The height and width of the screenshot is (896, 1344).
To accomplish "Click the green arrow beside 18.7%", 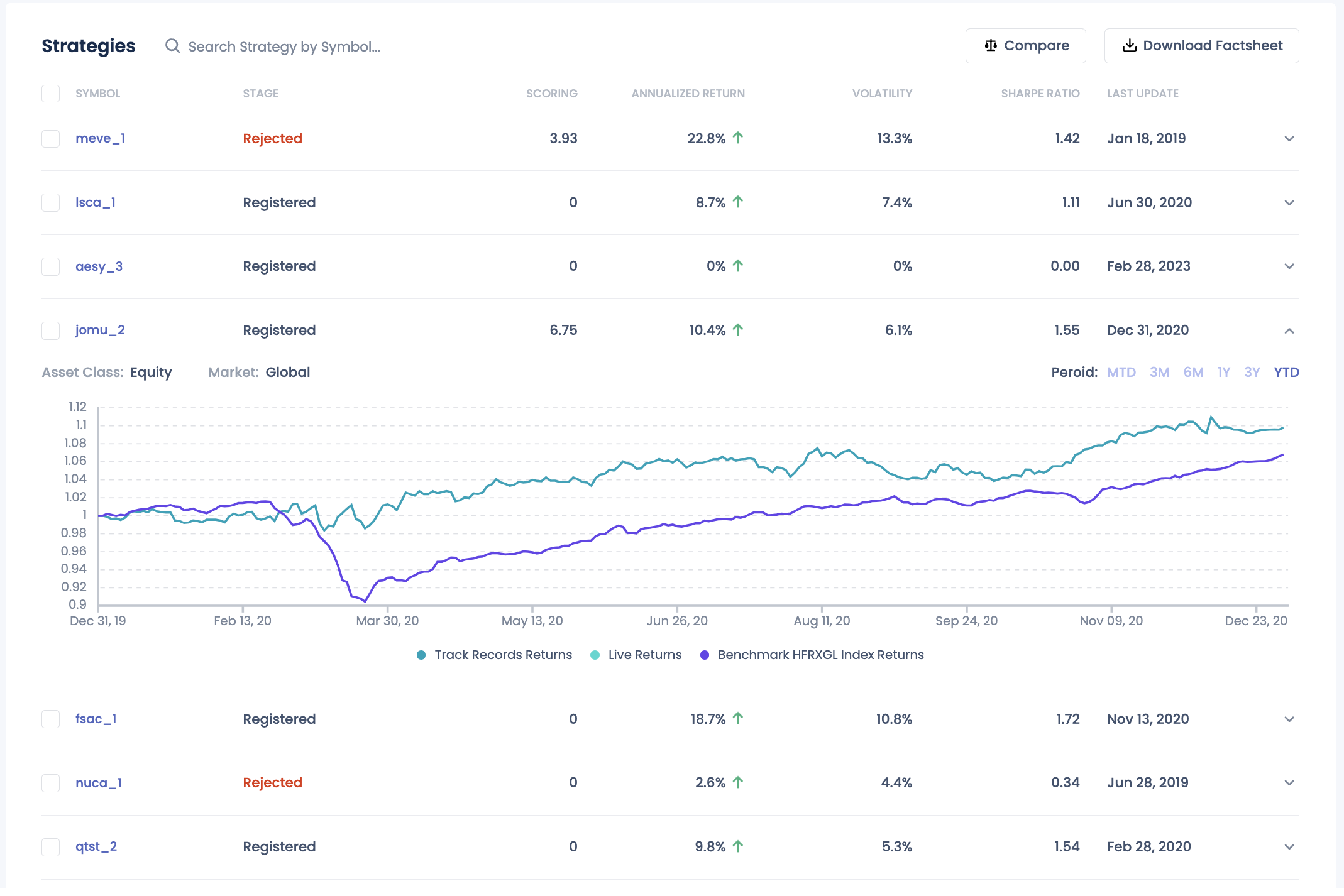I will pos(738,718).
